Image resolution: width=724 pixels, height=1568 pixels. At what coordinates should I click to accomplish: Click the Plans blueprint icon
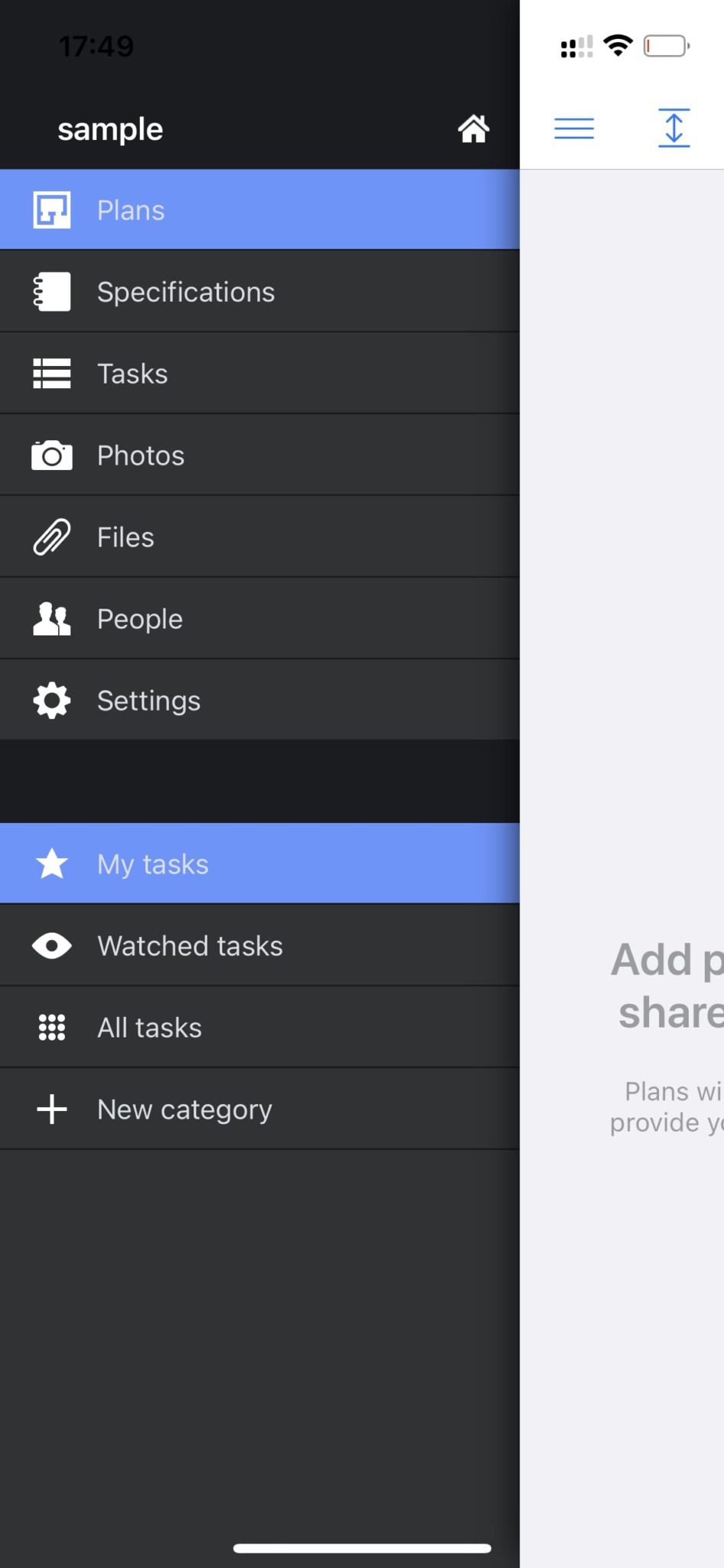(x=52, y=210)
